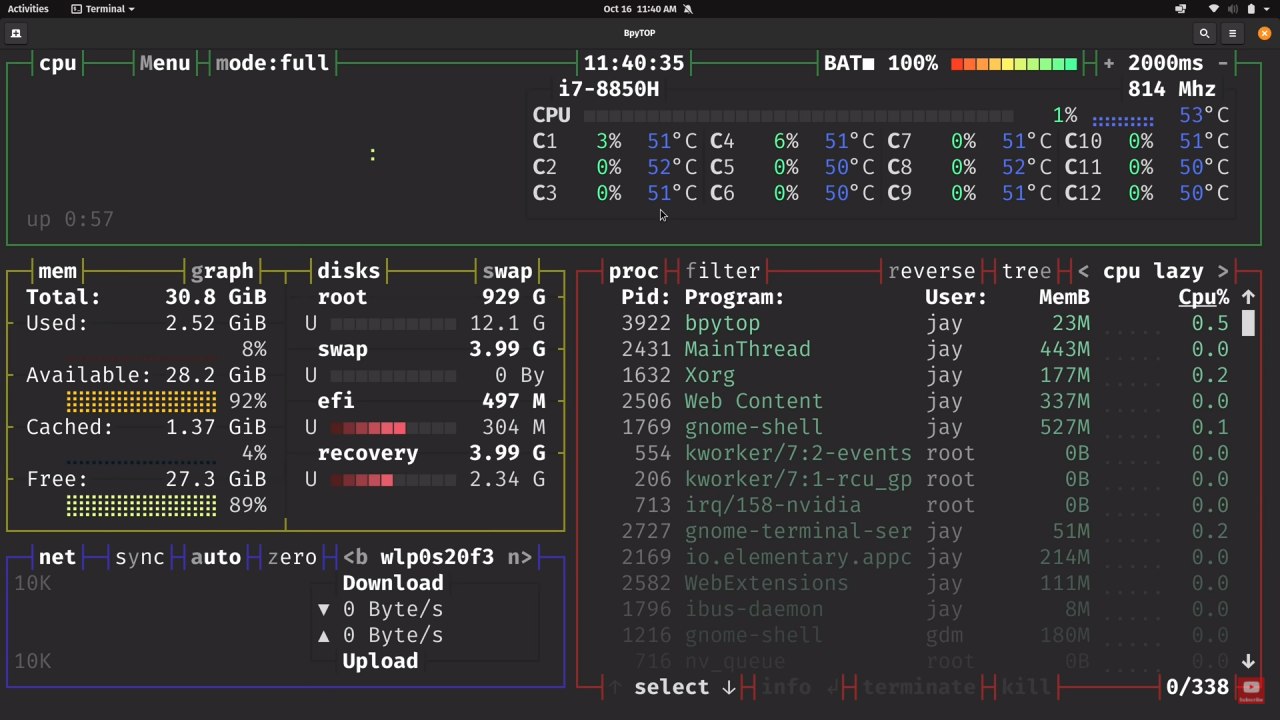Click the kill process button
The image size is (1280, 720).
click(1026, 687)
